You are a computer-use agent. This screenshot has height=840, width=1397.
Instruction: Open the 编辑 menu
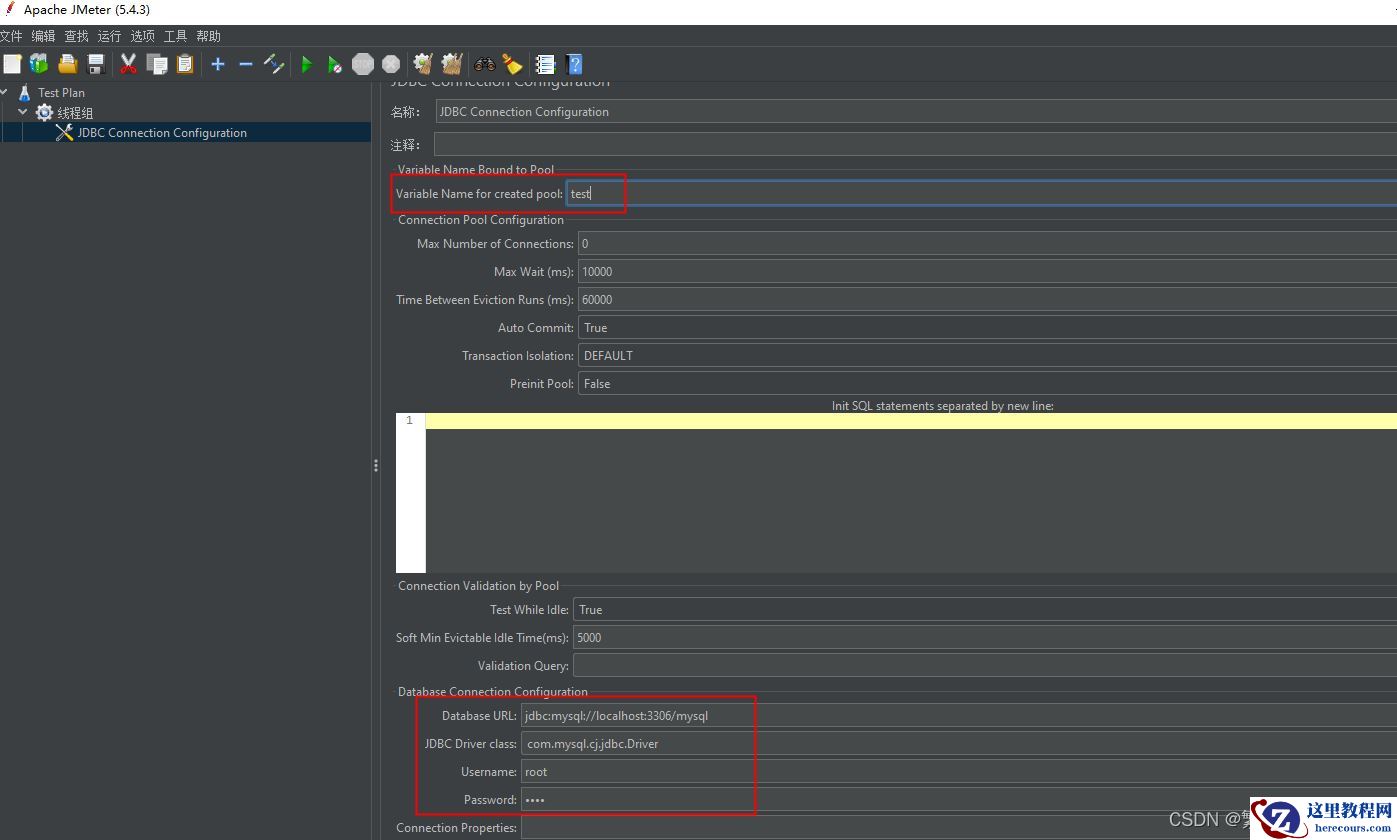(43, 36)
